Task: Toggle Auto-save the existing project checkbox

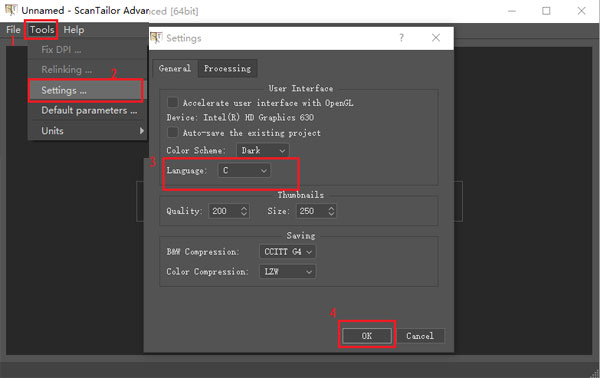Action: coord(173,132)
